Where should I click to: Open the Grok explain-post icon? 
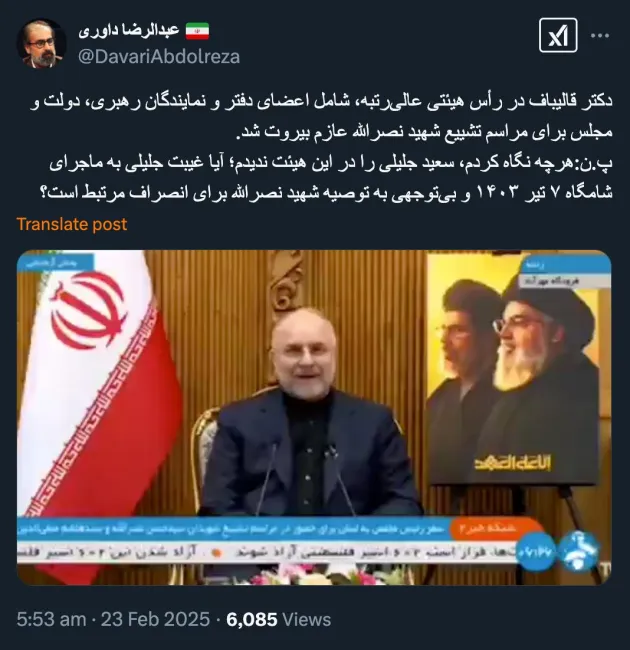558,35
